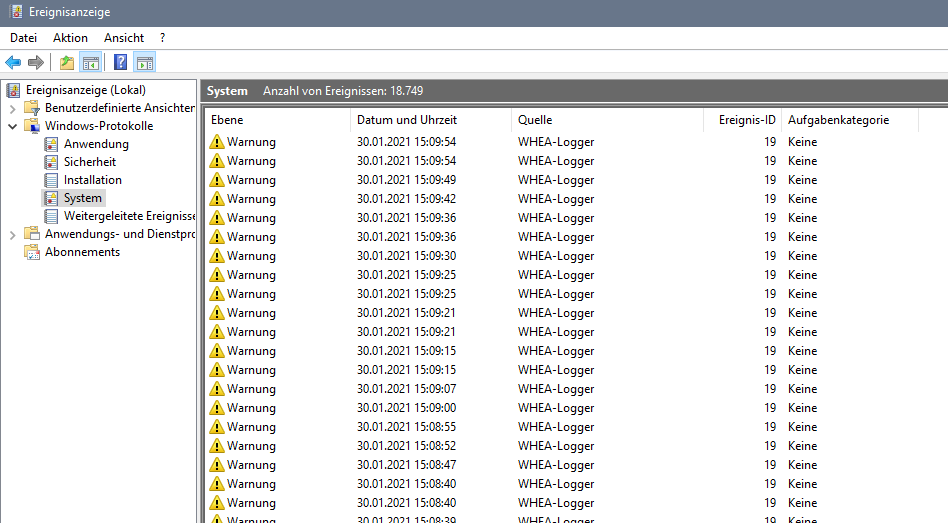Click the Anwendungs- und Dienstprotokolle folder icon
Viewport: 948px width, 523px height.
click(31, 234)
